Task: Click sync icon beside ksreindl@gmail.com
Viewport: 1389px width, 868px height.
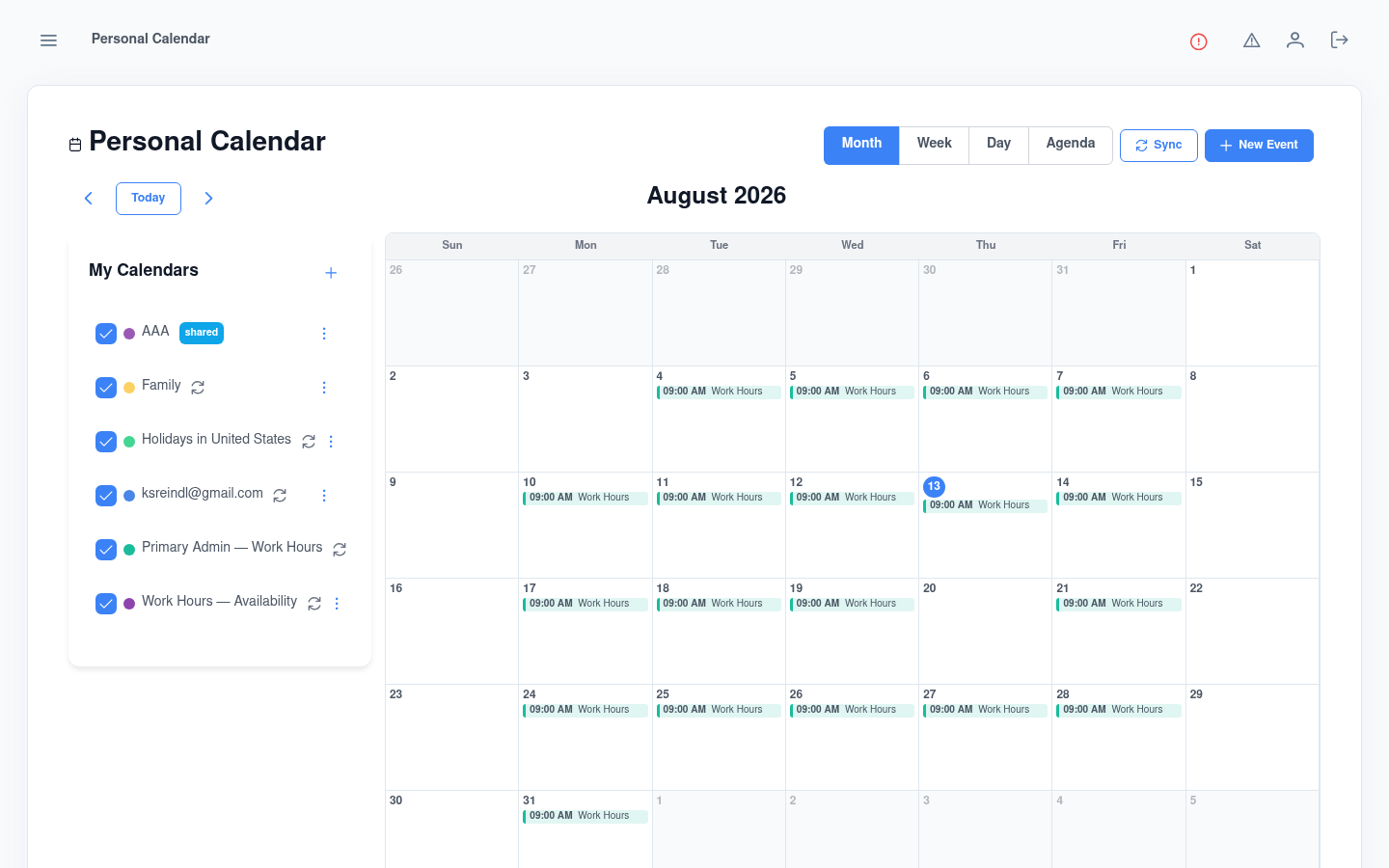Action: click(280, 495)
